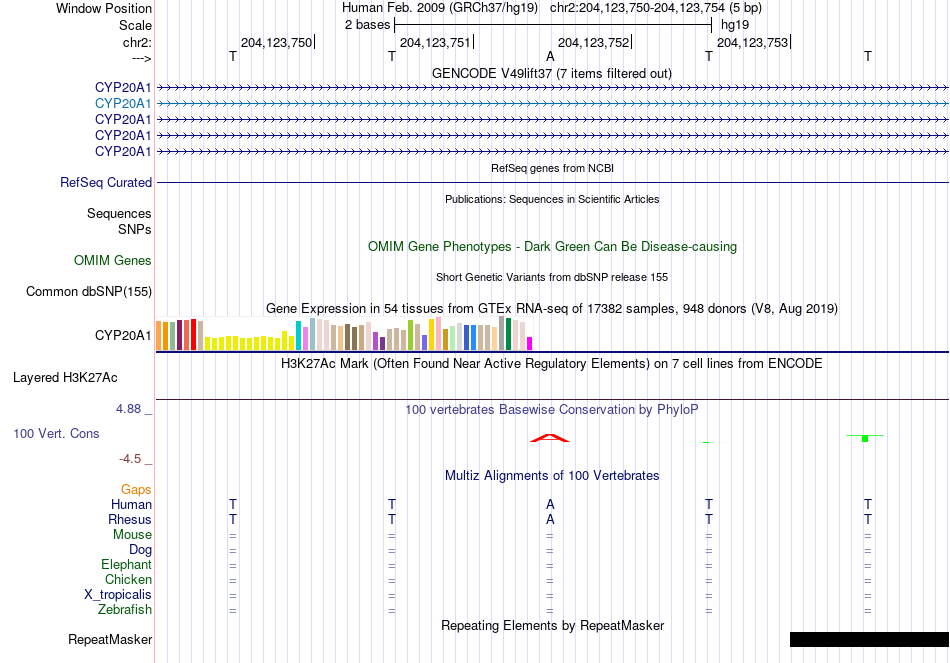Open the OMIM Gene Phenotypes track title

552,247
